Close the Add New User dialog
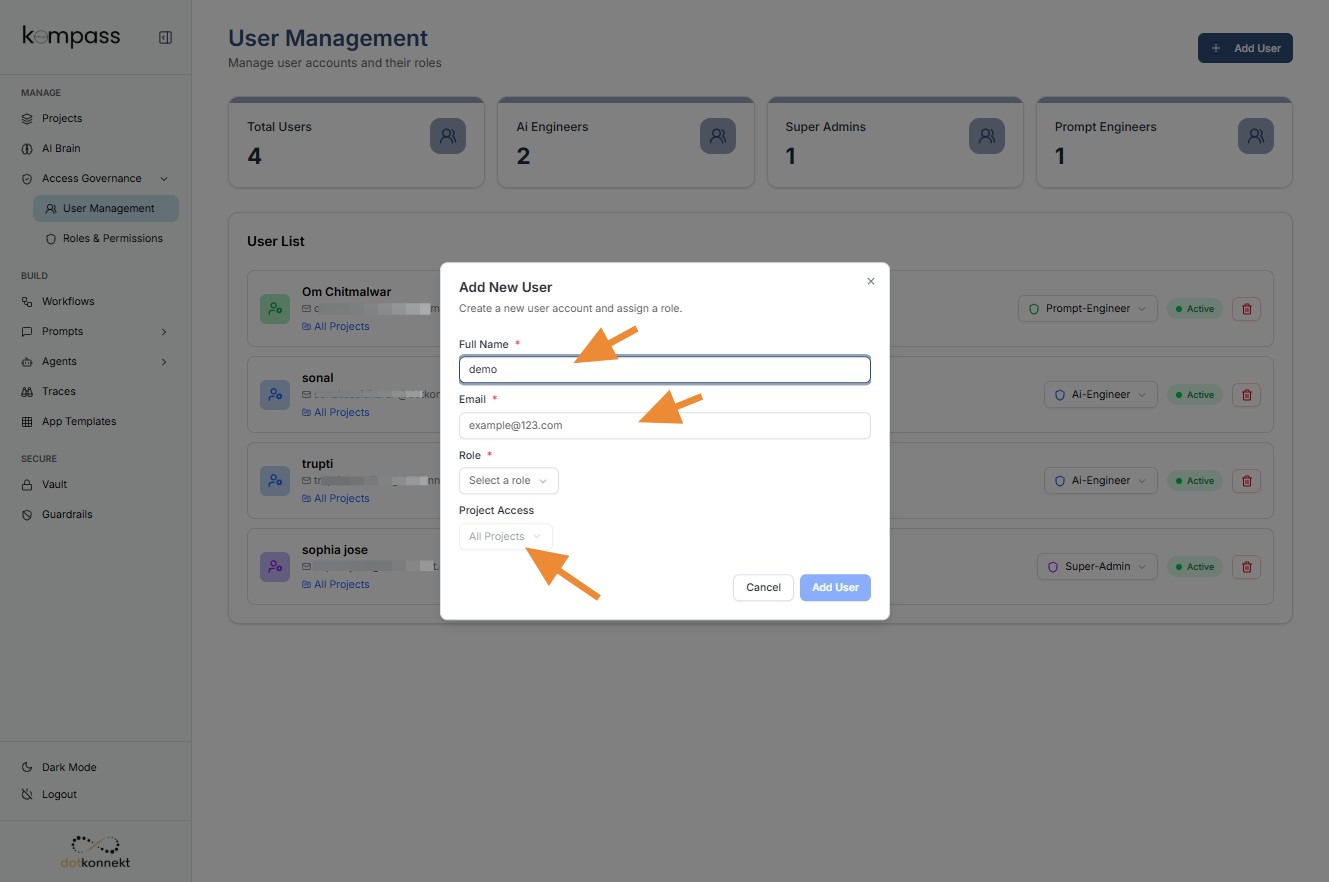This screenshot has width=1329, height=882. click(870, 282)
